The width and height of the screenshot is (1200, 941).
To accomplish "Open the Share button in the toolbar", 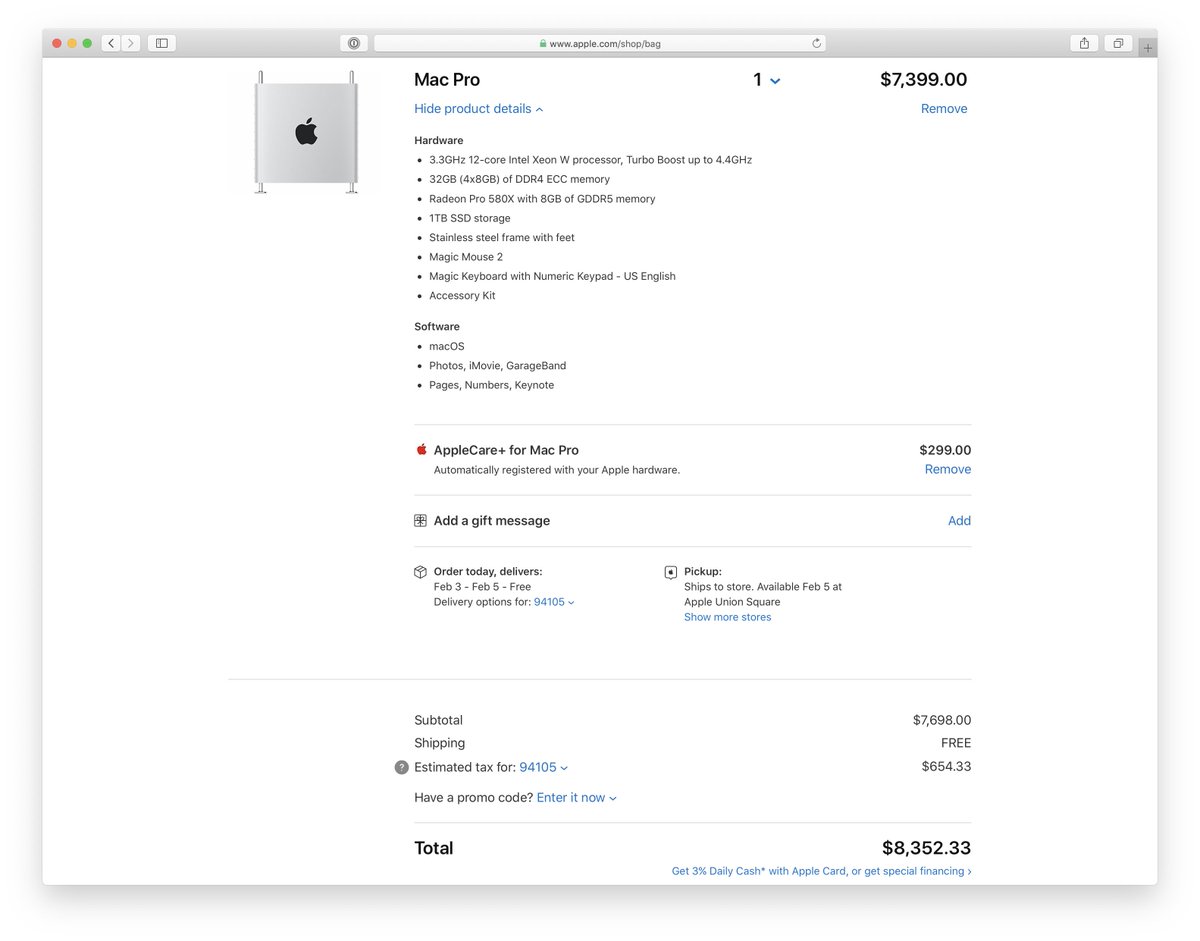I will pos(1084,43).
